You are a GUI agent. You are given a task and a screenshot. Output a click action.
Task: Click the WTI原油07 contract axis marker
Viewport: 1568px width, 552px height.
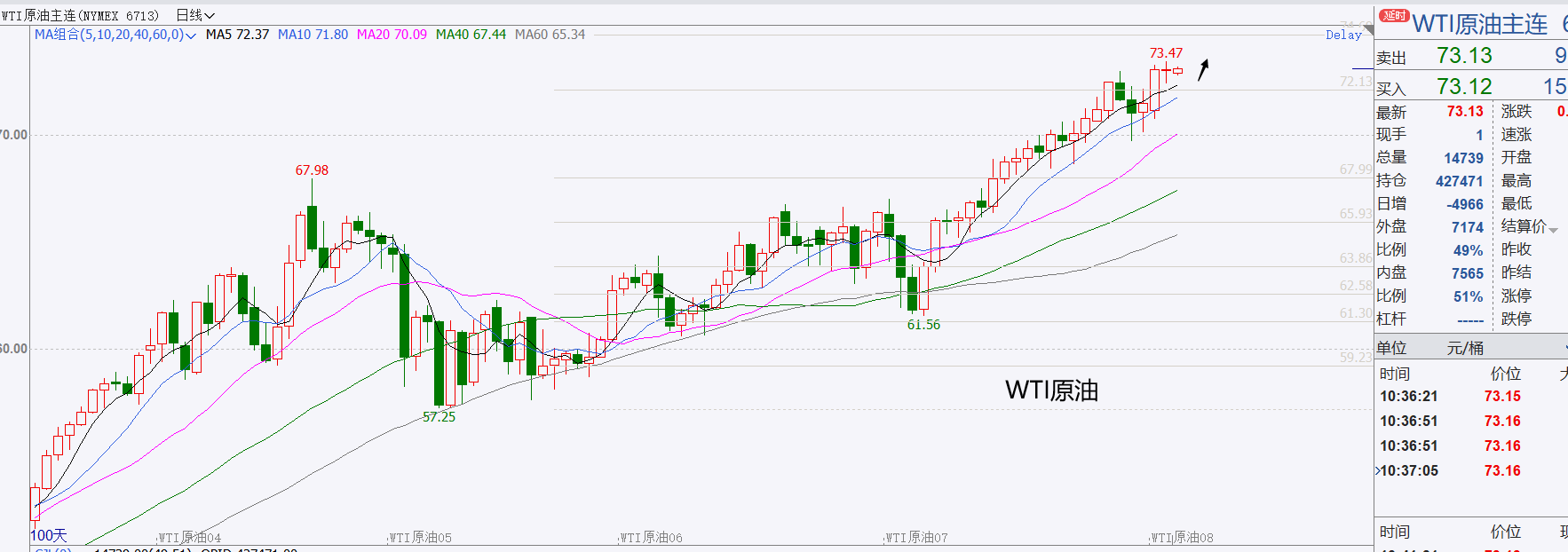[916, 538]
